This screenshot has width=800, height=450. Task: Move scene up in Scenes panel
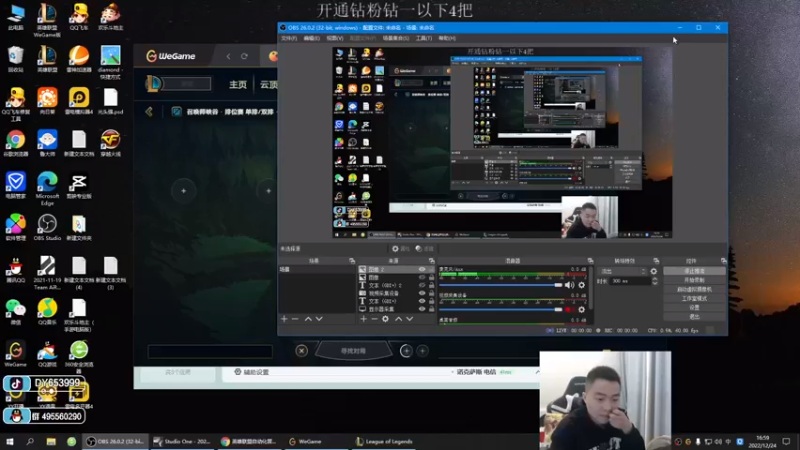coord(308,319)
